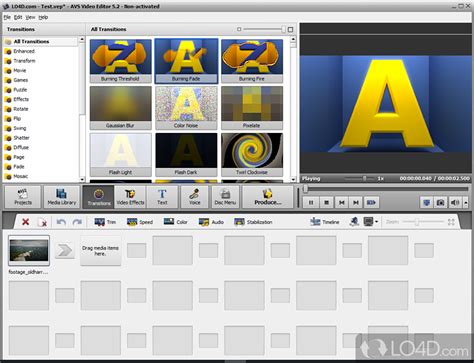Image resolution: width=474 pixels, height=363 pixels.
Task: Select the Burning Fire transition
Action: [252, 61]
